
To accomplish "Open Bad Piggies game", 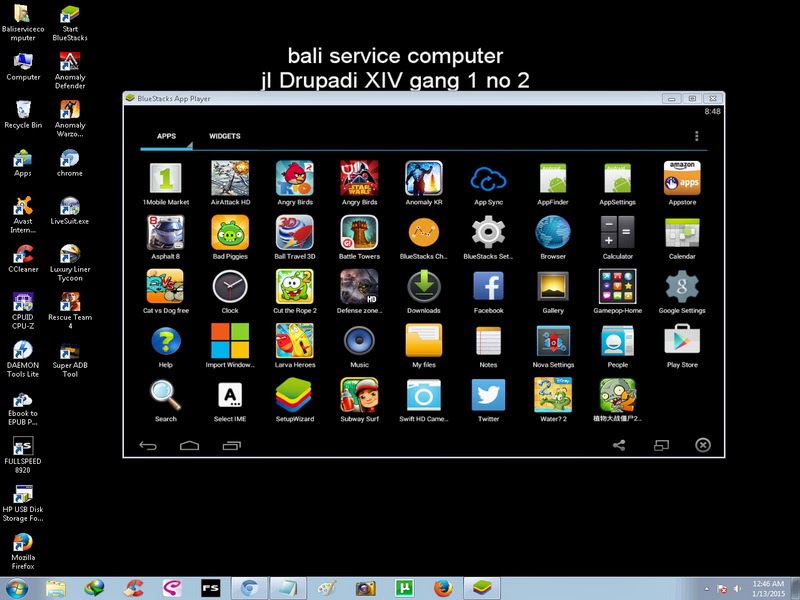I will pos(230,233).
